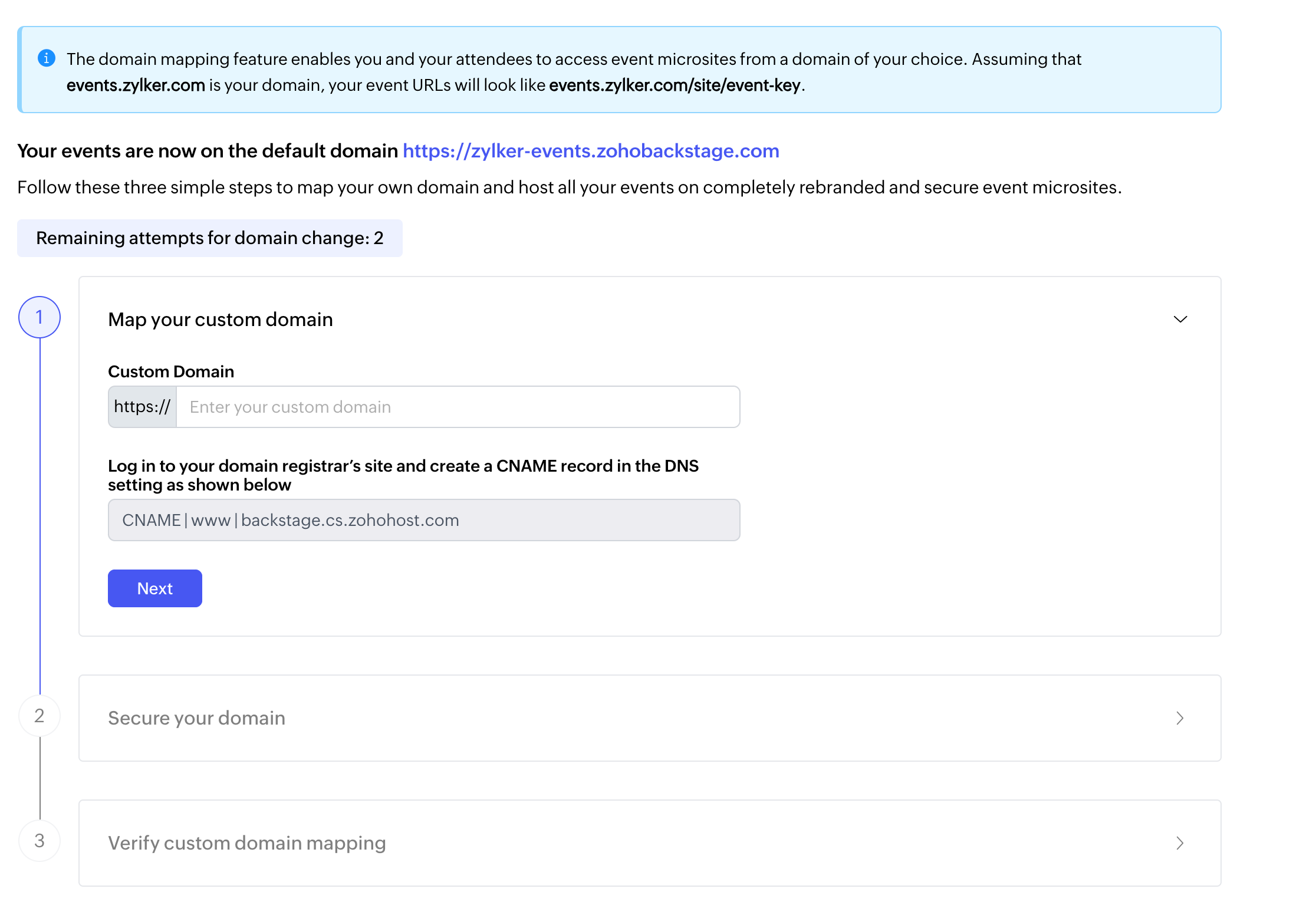Image resolution: width=1316 pixels, height=905 pixels.
Task: Click the Remaining attempts for domain change badge
Action: (209, 238)
